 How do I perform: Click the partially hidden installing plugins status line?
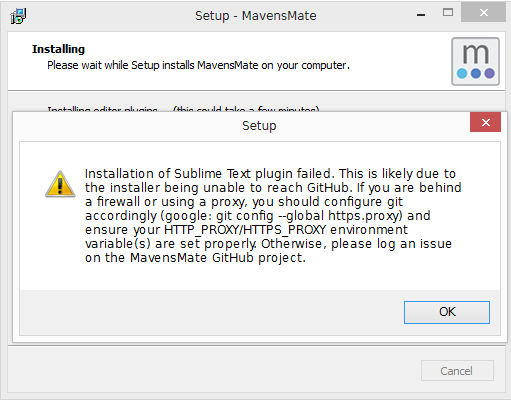183,109
